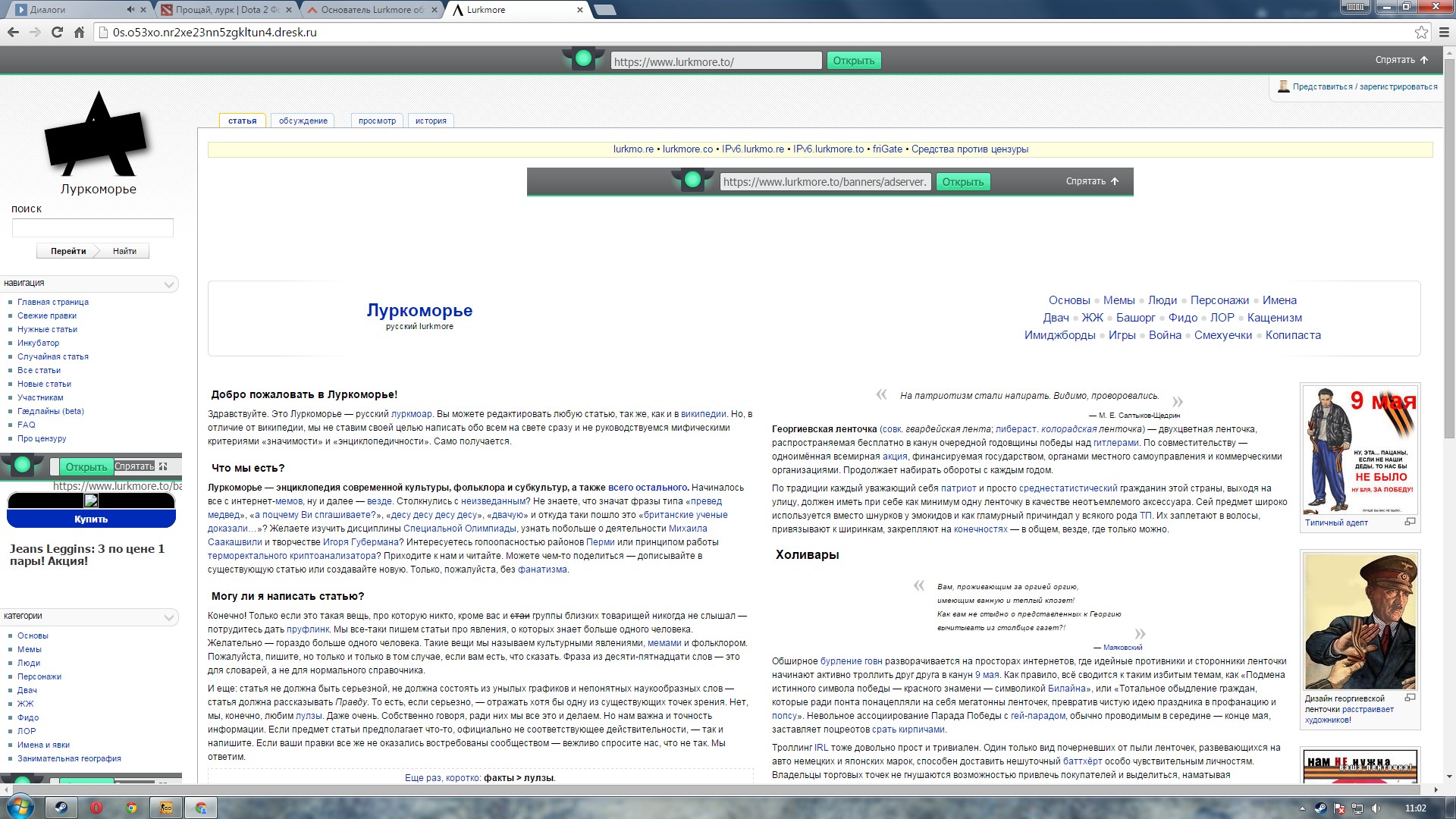
Task: Collapse the категории sidebar section
Action: point(169,617)
